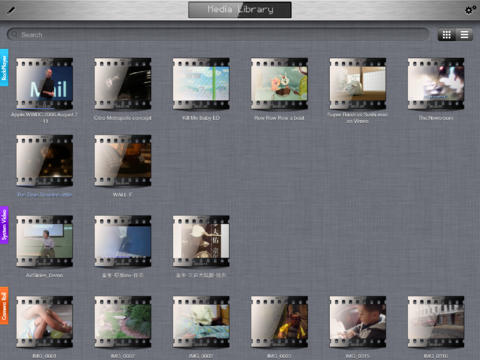
Task: Open the Camera Roll video of the child
Action: [x=358, y=322]
